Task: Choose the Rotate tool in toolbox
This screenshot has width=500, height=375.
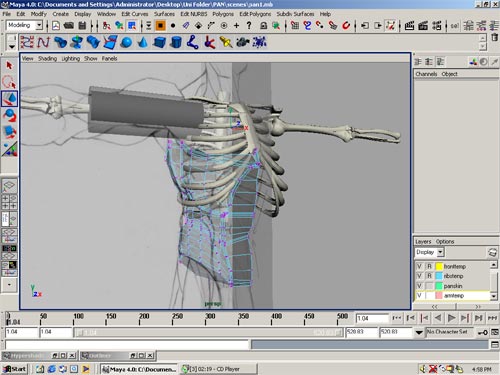Action: click(9, 115)
